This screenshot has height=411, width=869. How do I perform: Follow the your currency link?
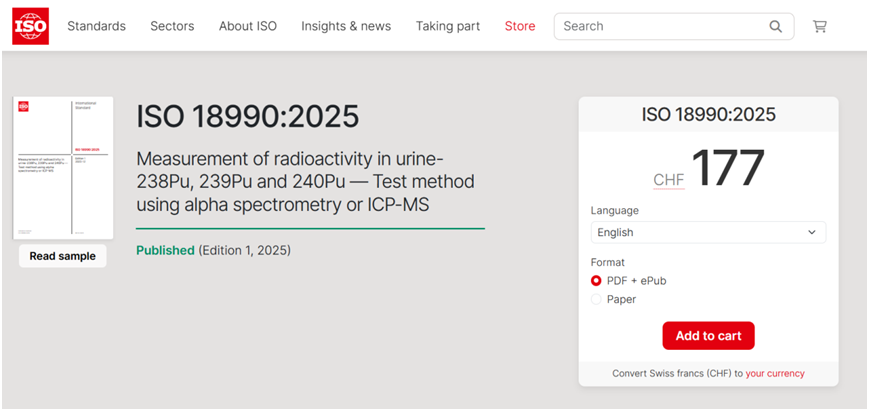tap(775, 374)
